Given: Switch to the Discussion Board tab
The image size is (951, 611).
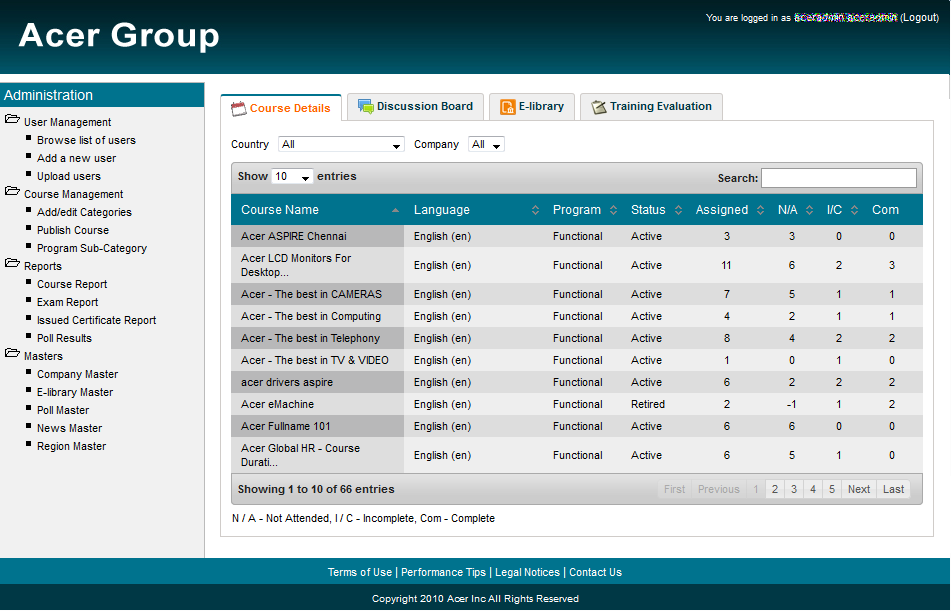Looking at the screenshot, I should tap(424, 107).
